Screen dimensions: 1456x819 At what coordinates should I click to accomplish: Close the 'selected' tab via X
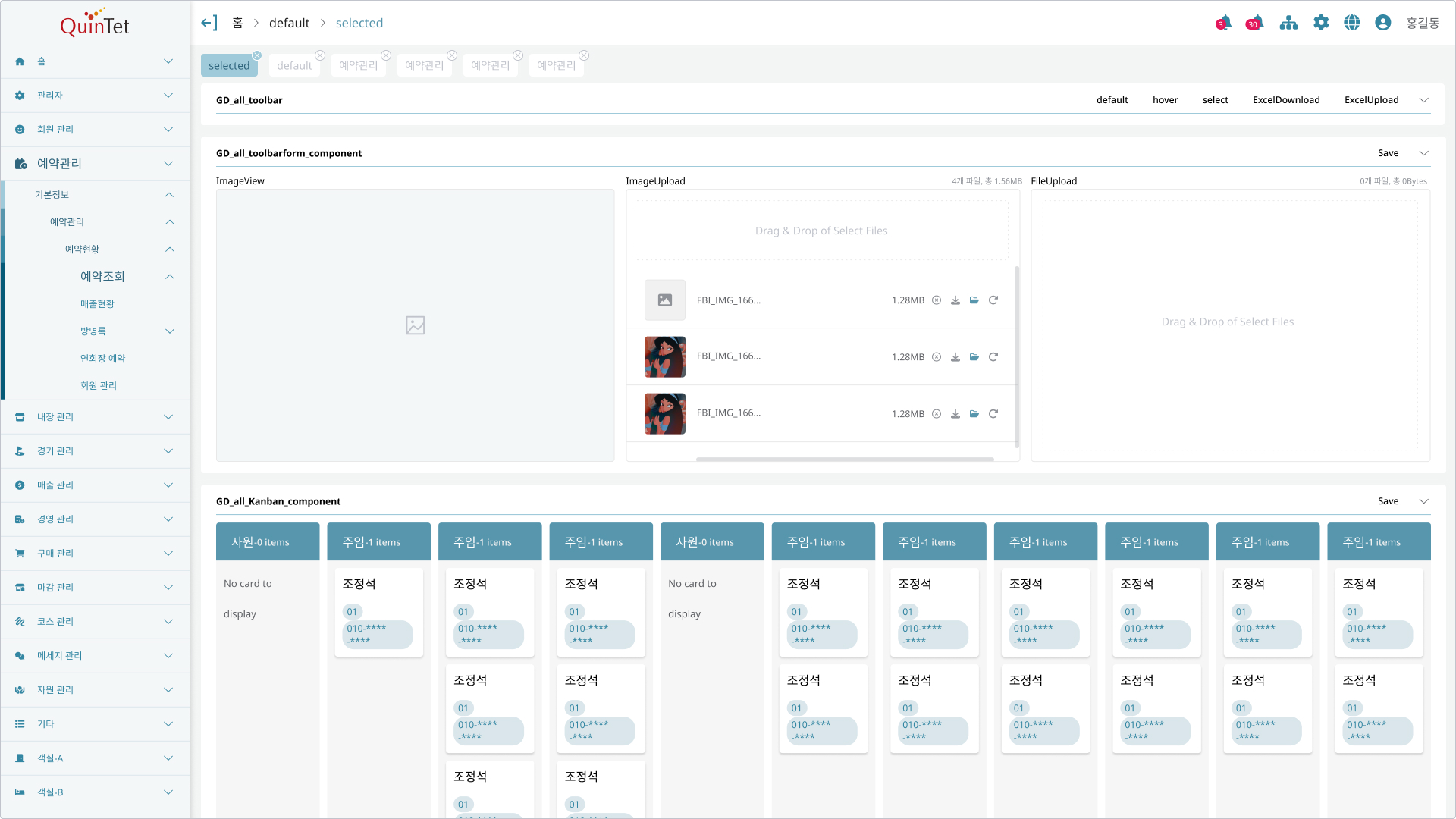[257, 55]
